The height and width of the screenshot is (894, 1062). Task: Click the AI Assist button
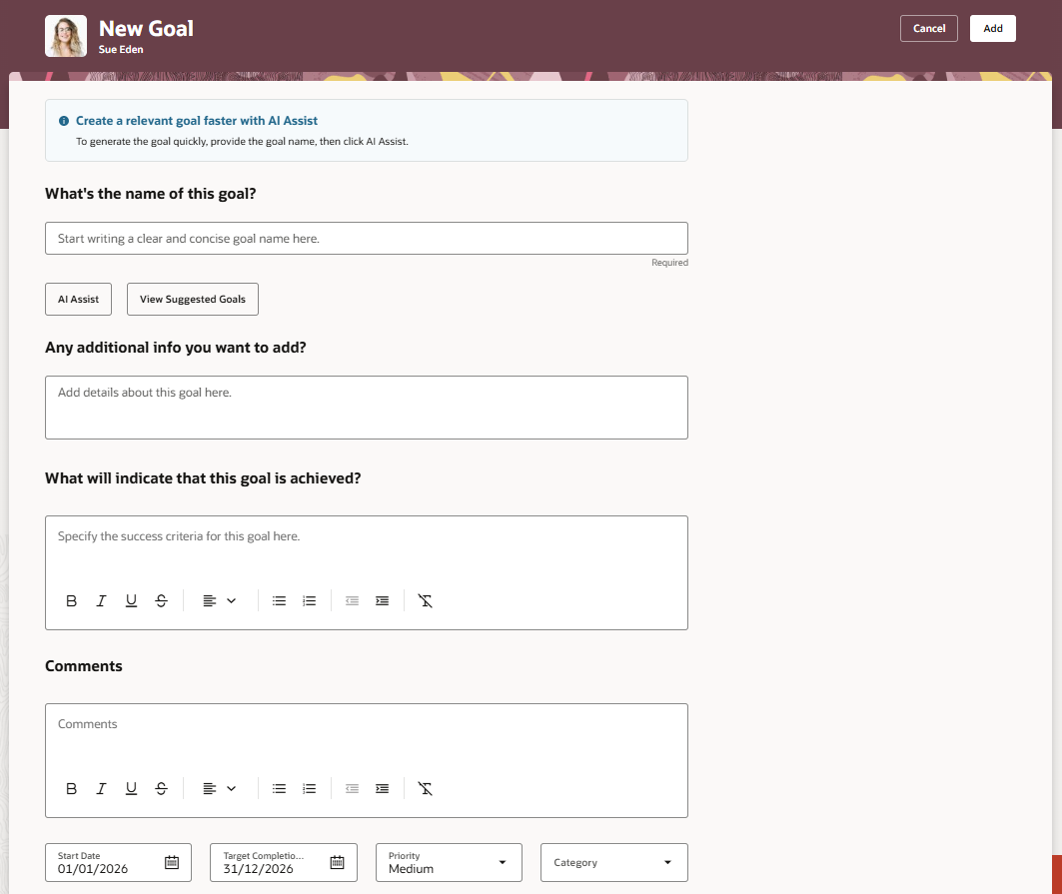(x=79, y=299)
